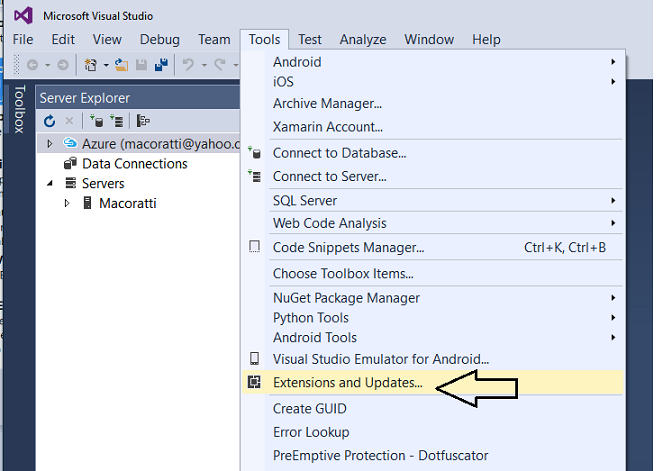Click the Extensions and Updates icon
663x471 pixels.
pyautogui.click(x=254, y=382)
